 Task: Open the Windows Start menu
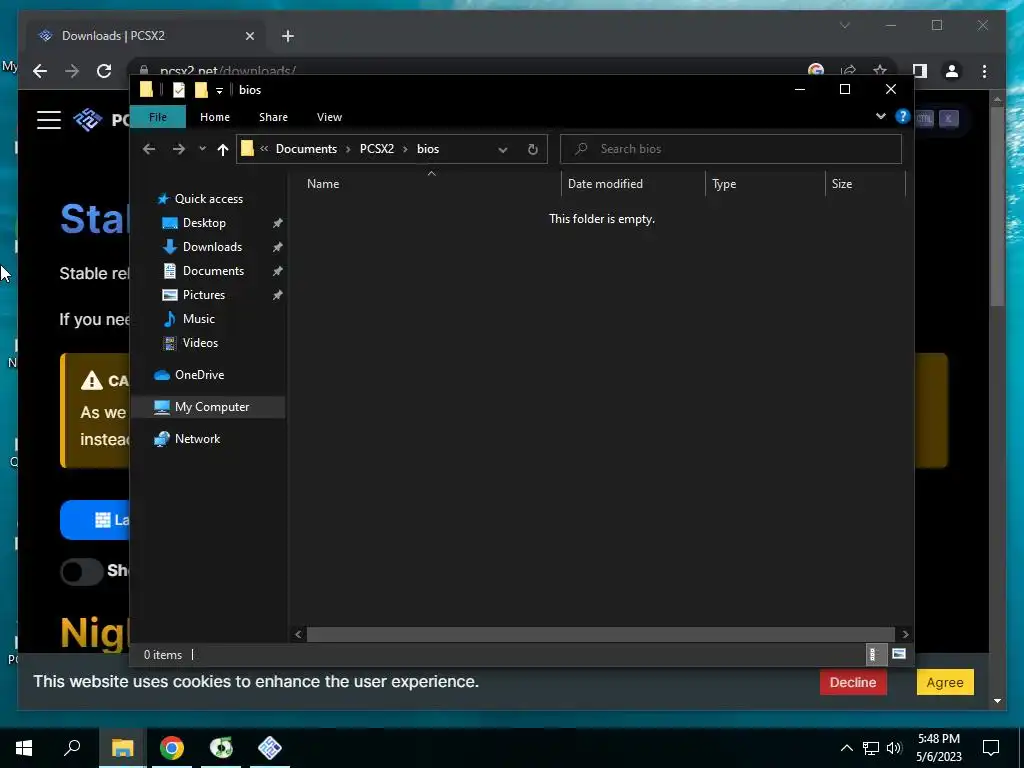[24, 748]
